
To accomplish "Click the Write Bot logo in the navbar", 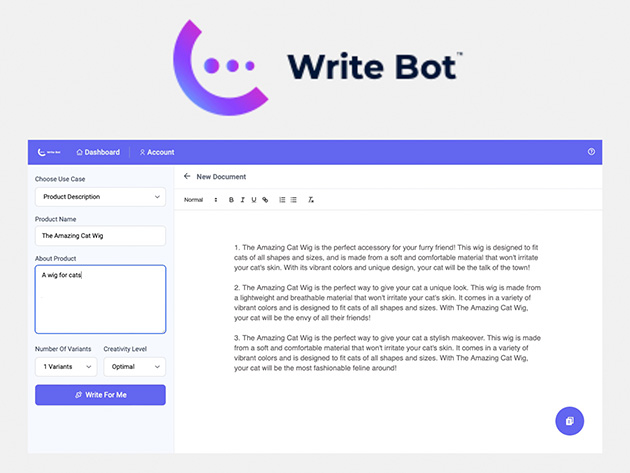I will [48, 152].
